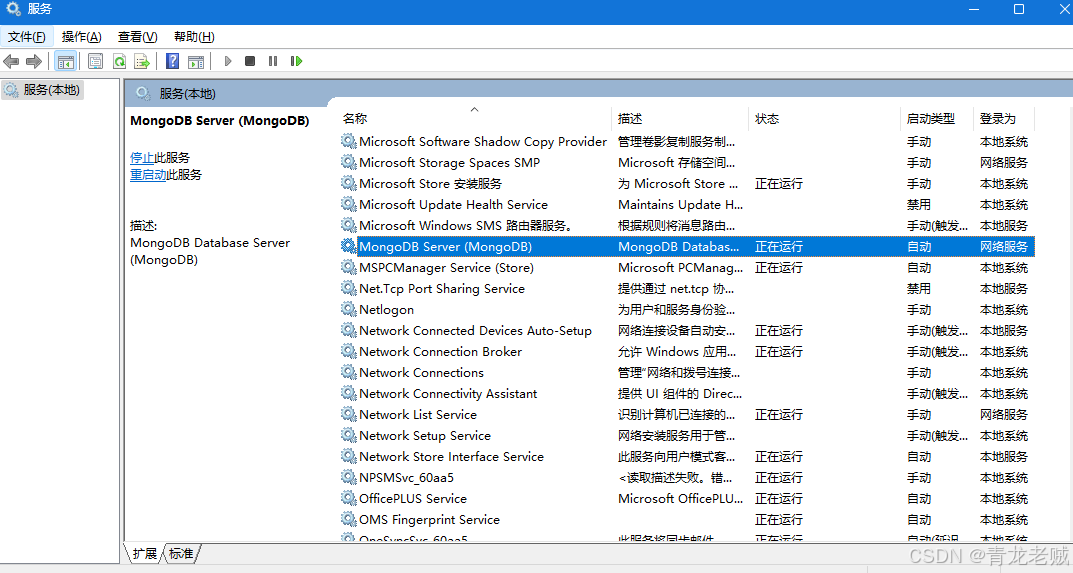This screenshot has width=1073, height=573.
Task: Click gear icon of NPSMSvc_60aa5 row
Action: click(349, 478)
